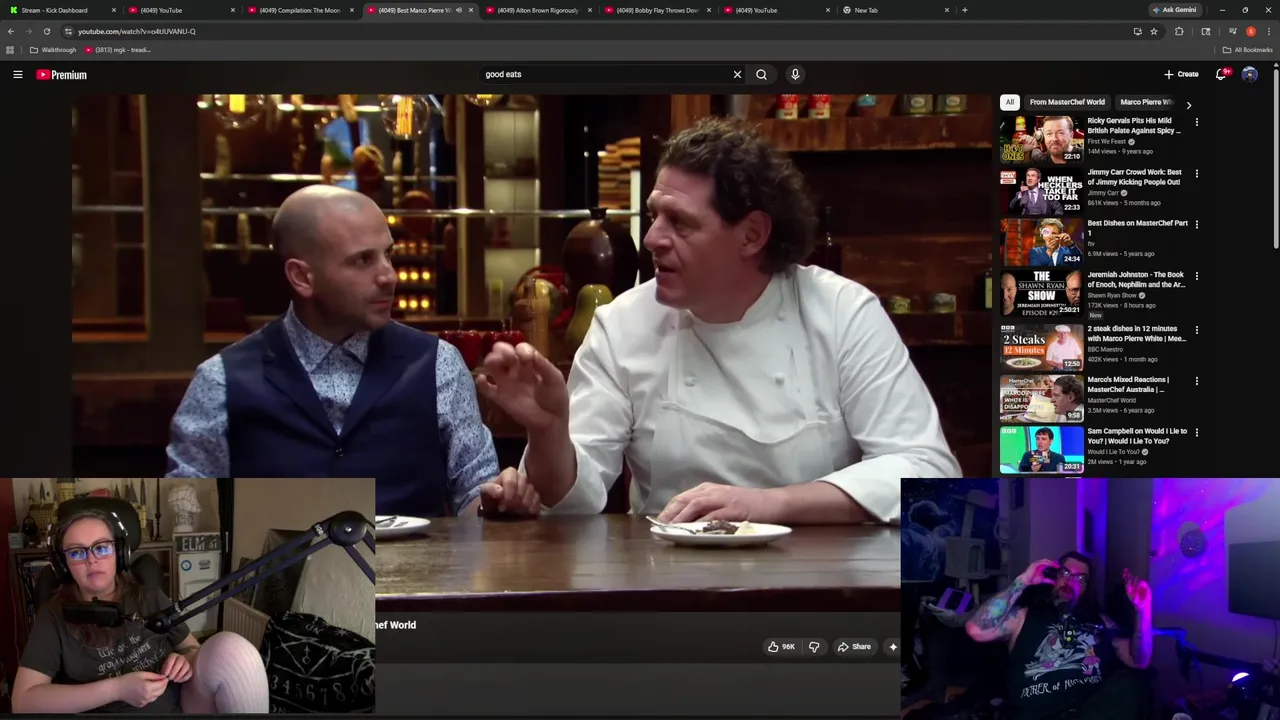Open the YouTube notifications bell
This screenshot has width=1280, height=720.
tap(1221, 74)
